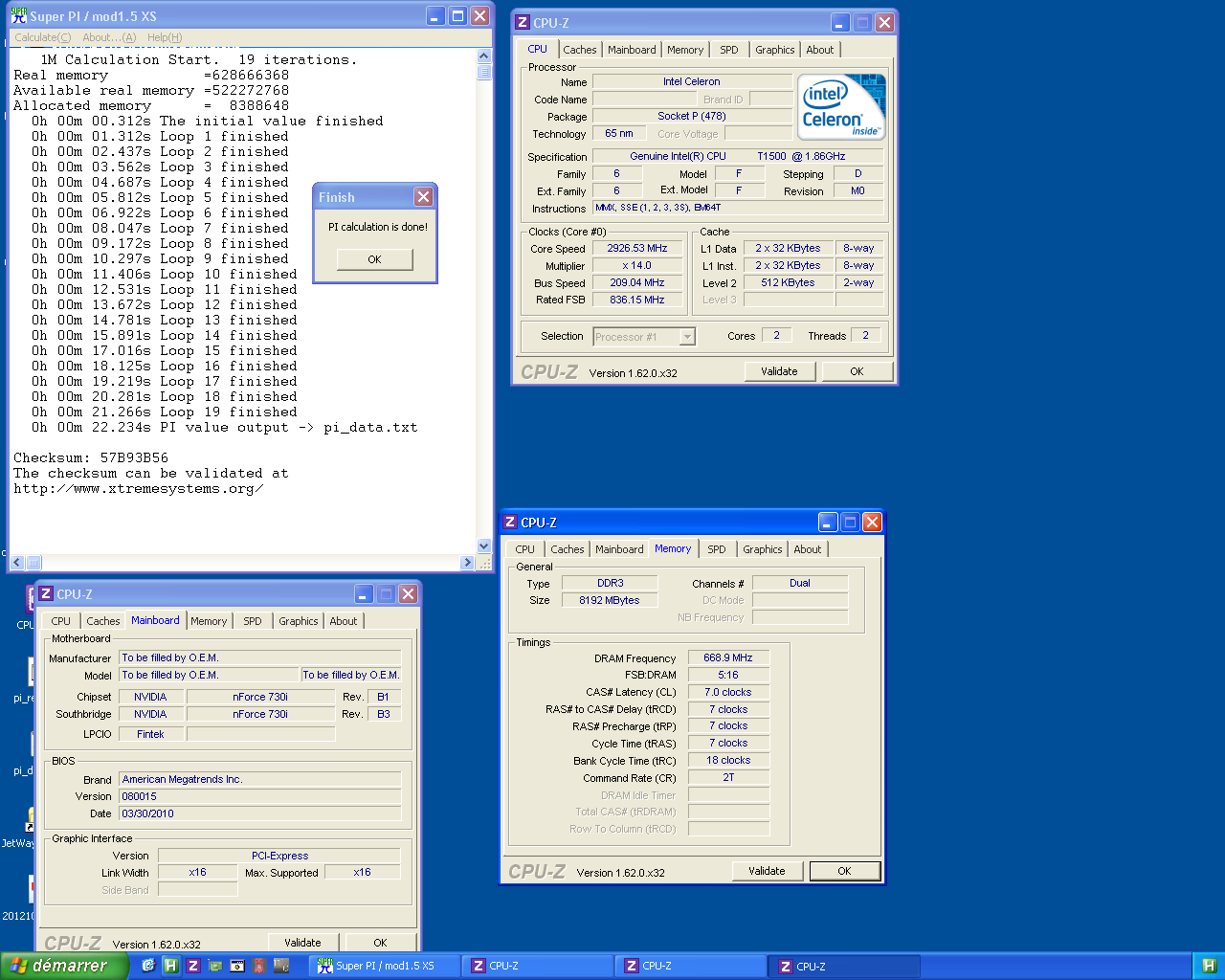Minimize the top CPU-Z window

(x=840, y=22)
